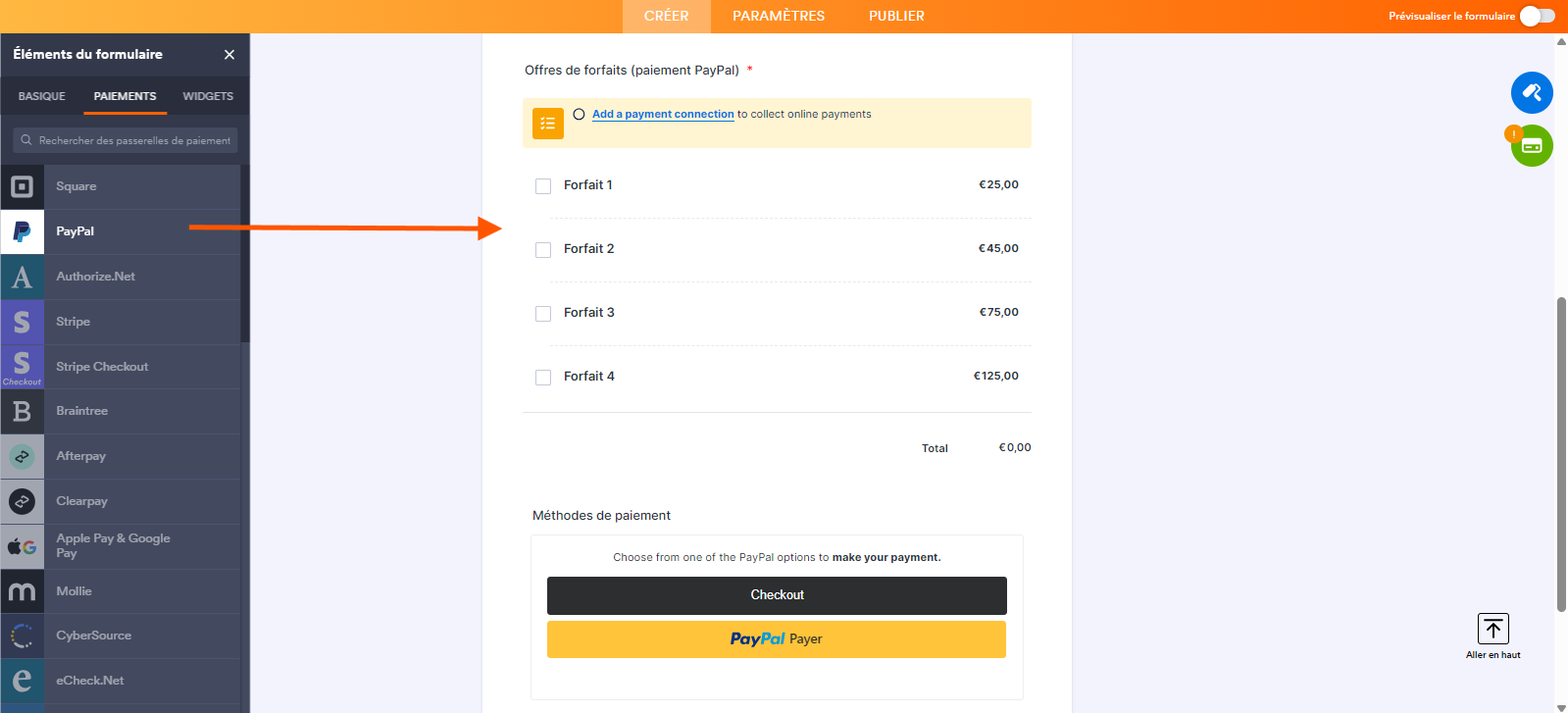Image resolution: width=1568 pixels, height=713 pixels.
Task: Click the PayPal logo icon in sidebar
Action: (x=22, y=231)
